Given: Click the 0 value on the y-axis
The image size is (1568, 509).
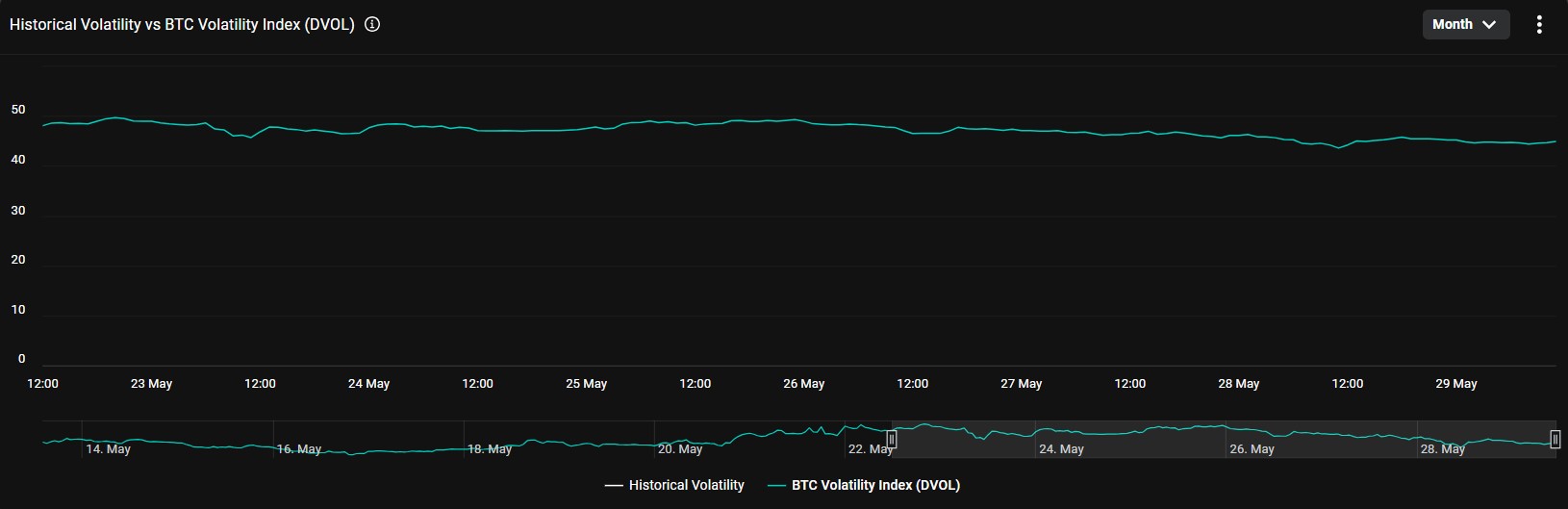Looking at the screenshot, I should [22, 360].
